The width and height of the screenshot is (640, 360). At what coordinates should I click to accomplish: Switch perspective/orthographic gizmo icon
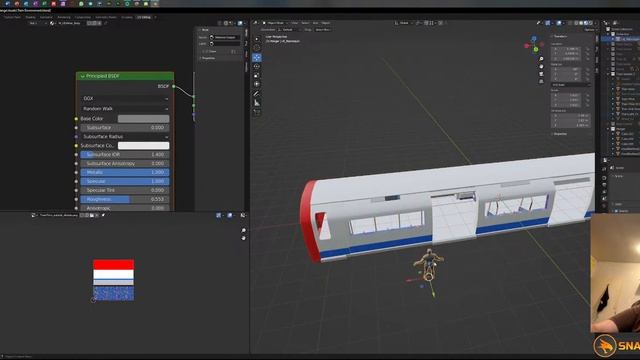tap(541, 81)
